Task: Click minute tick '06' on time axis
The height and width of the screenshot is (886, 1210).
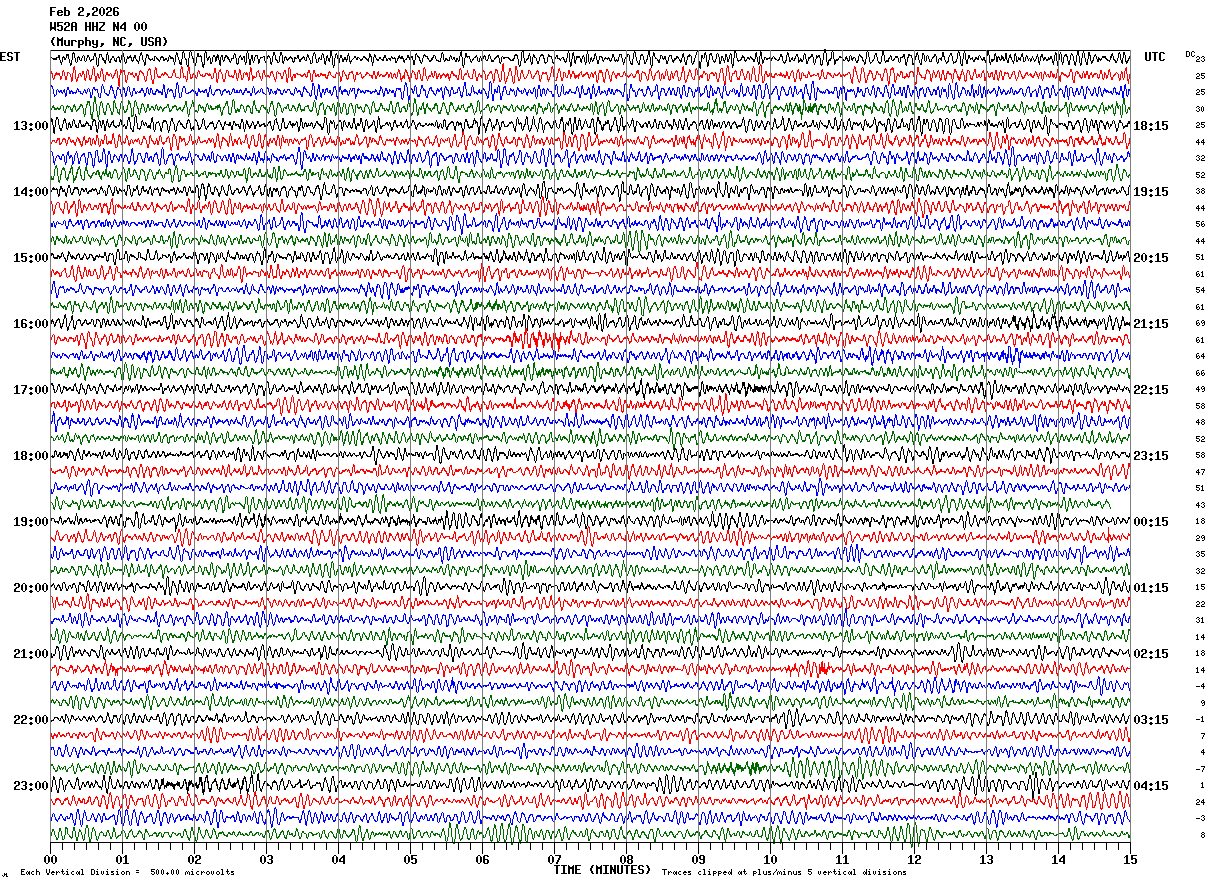Action: 482,859
